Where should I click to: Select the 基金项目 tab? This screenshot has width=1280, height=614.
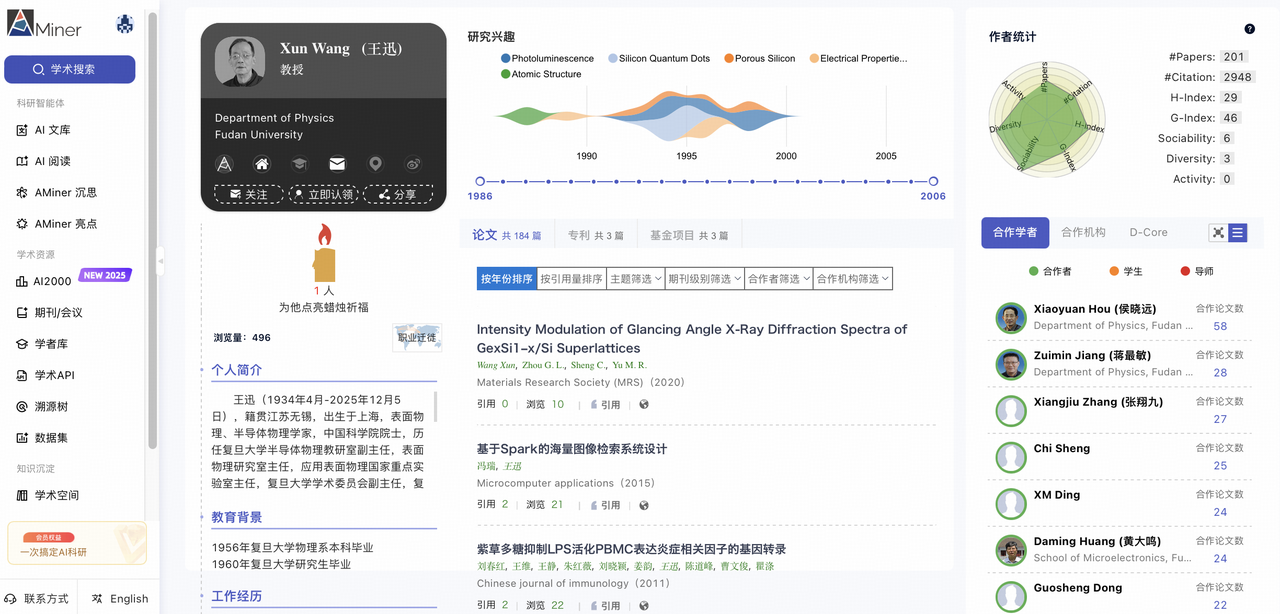689,235
